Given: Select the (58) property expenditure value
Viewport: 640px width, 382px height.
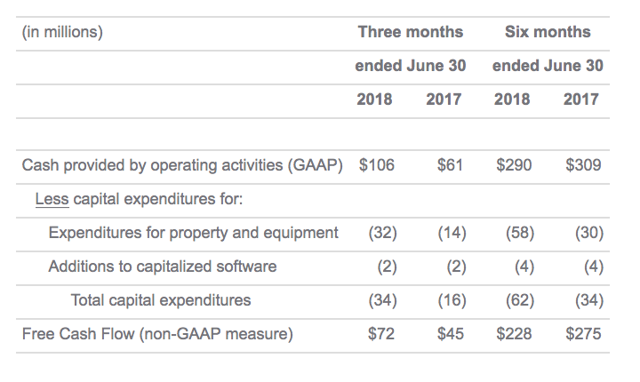Looking at the screenshot, I should tap(520, 233).
